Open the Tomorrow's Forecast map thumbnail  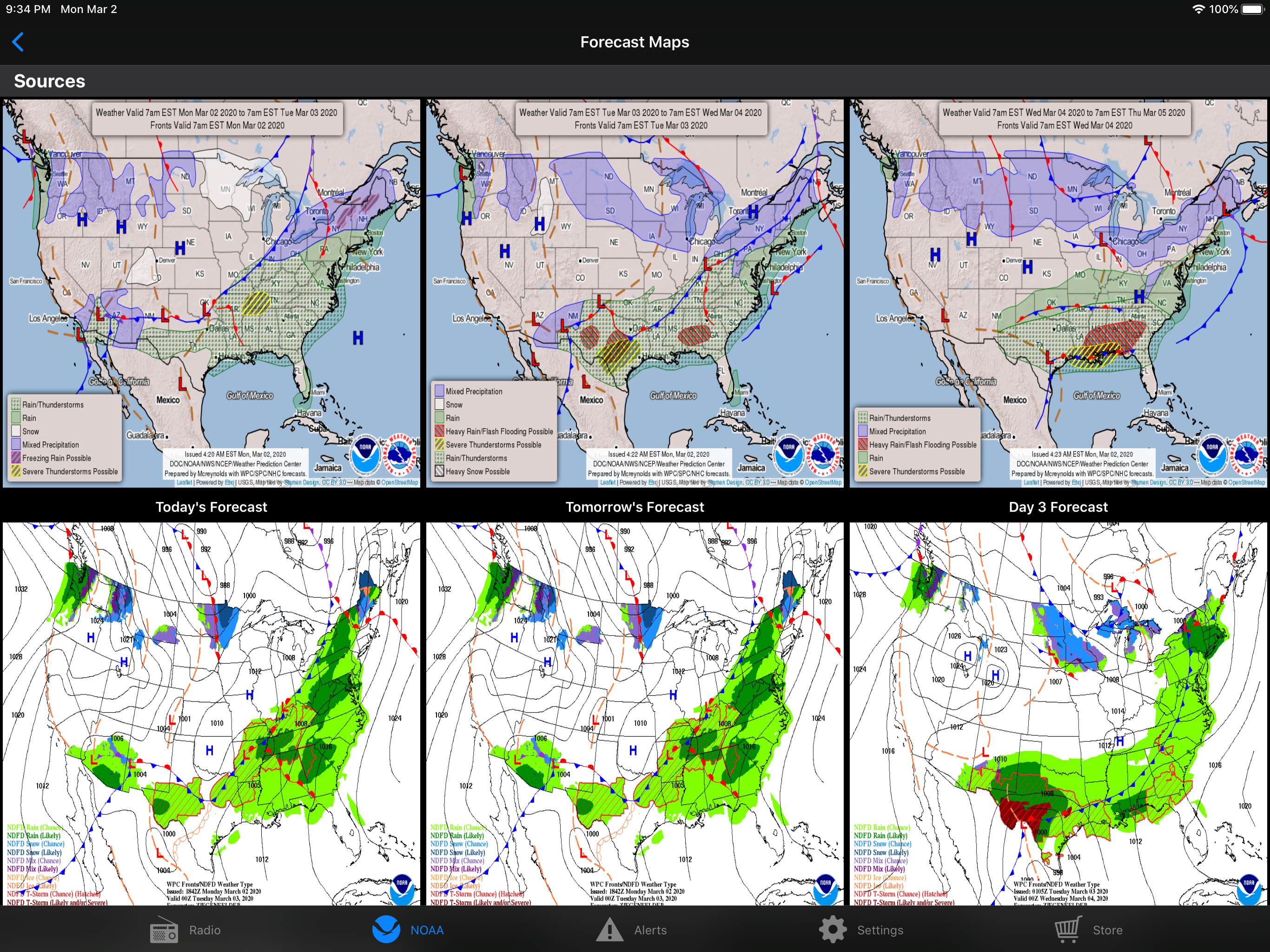[x=635, y=293]
